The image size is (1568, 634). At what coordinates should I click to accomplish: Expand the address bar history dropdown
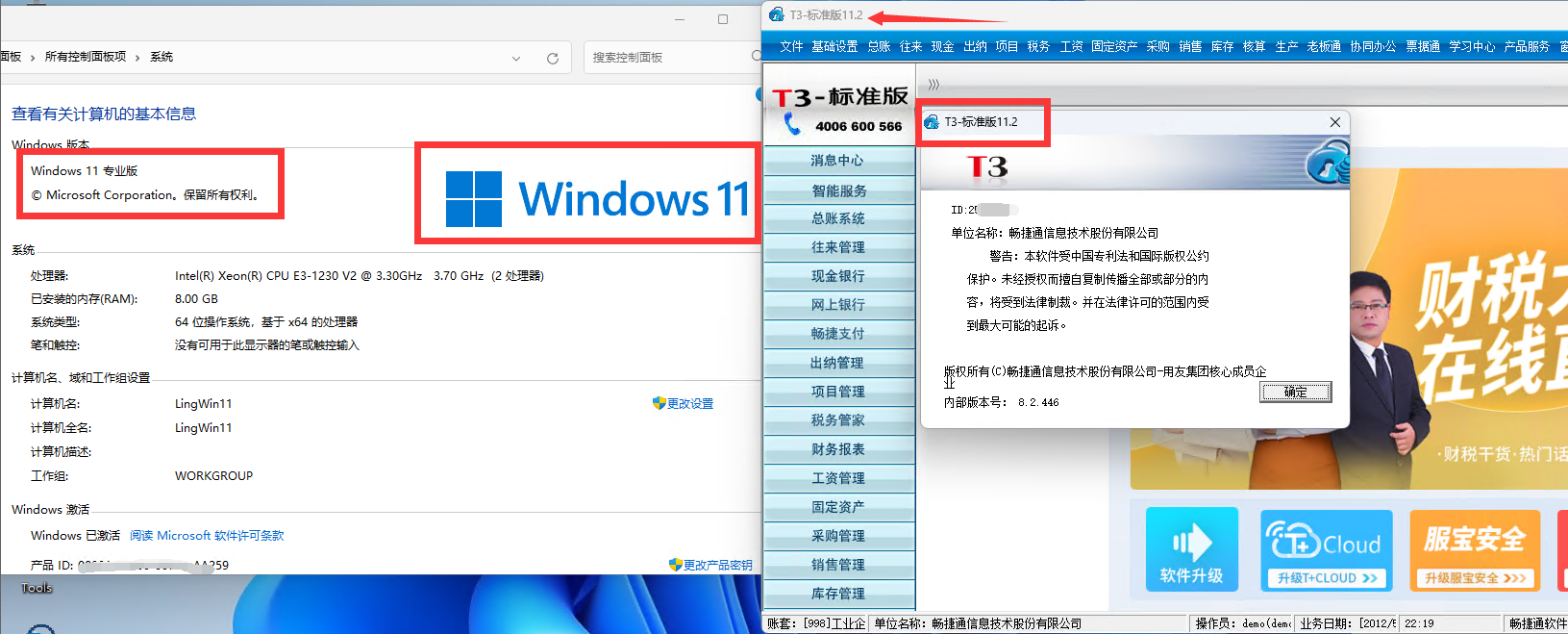(x=516, y=58)
